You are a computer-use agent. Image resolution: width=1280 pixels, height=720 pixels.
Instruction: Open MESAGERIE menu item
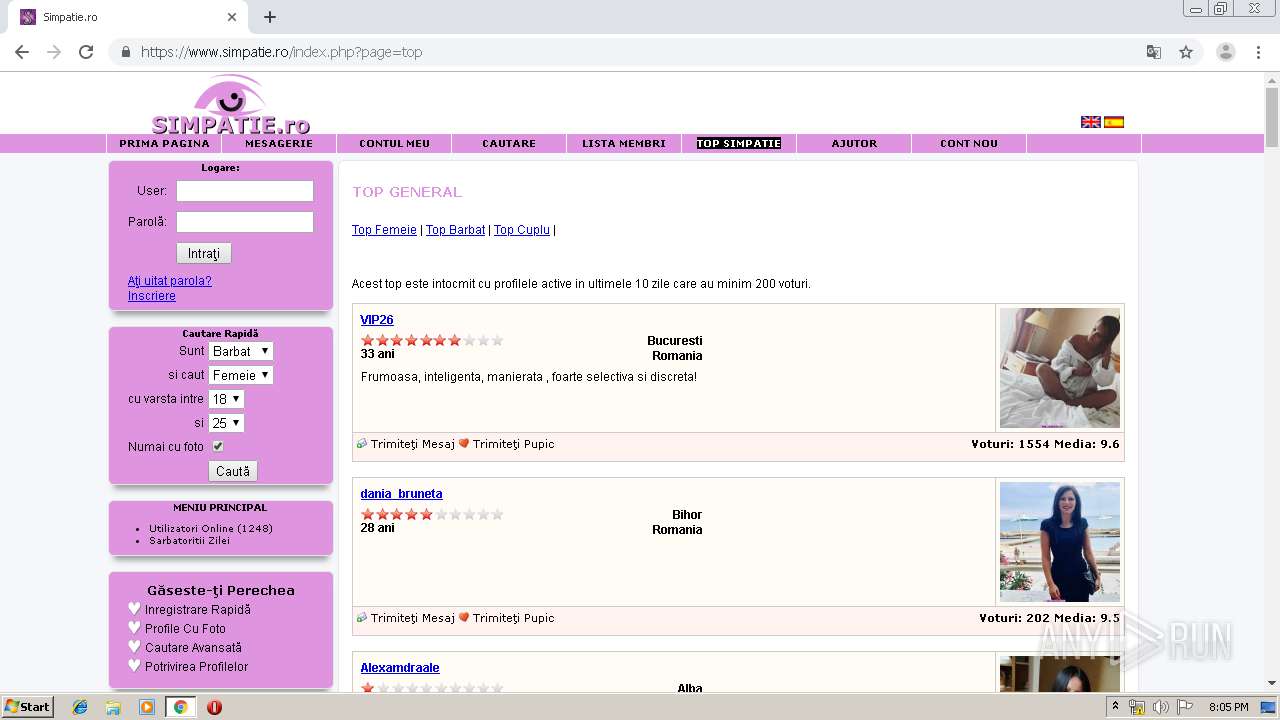click(279, 144)
